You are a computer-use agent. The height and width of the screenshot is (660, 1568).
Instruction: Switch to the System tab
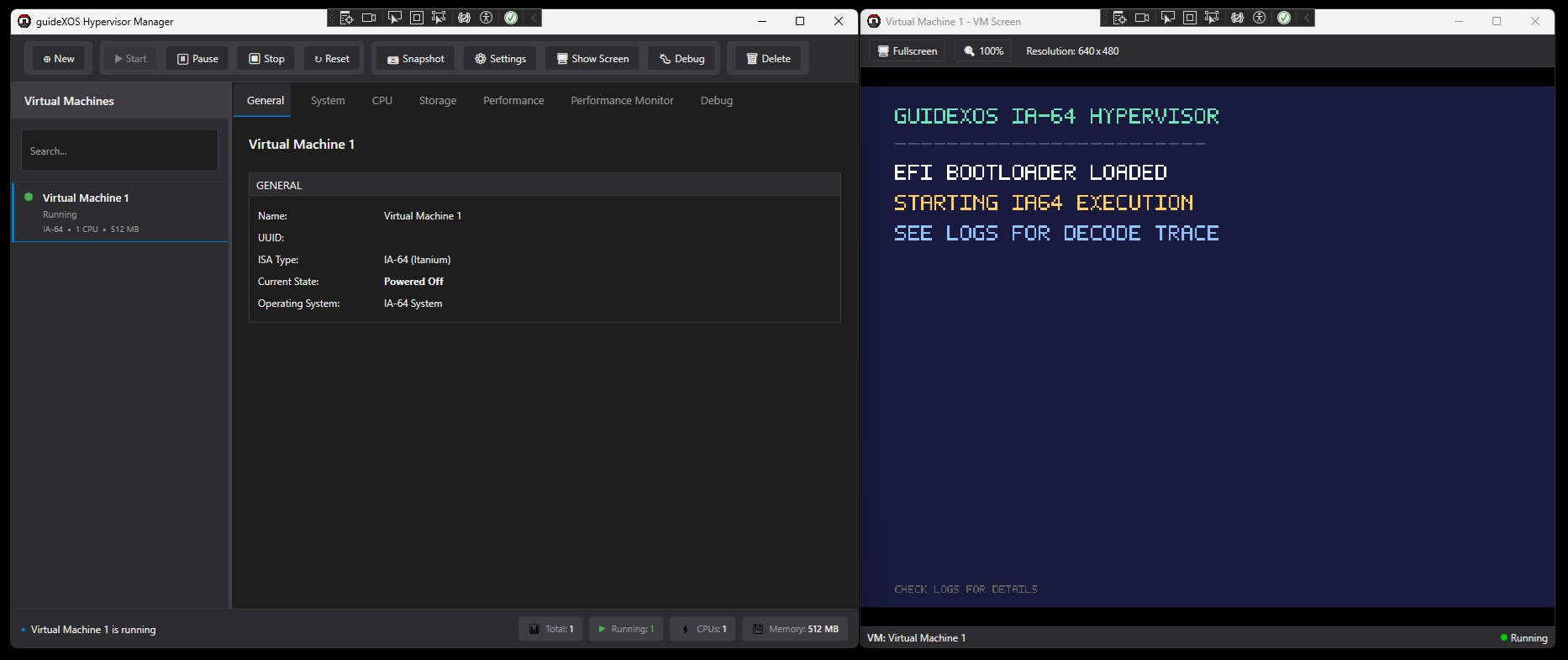tap(328, 100)
